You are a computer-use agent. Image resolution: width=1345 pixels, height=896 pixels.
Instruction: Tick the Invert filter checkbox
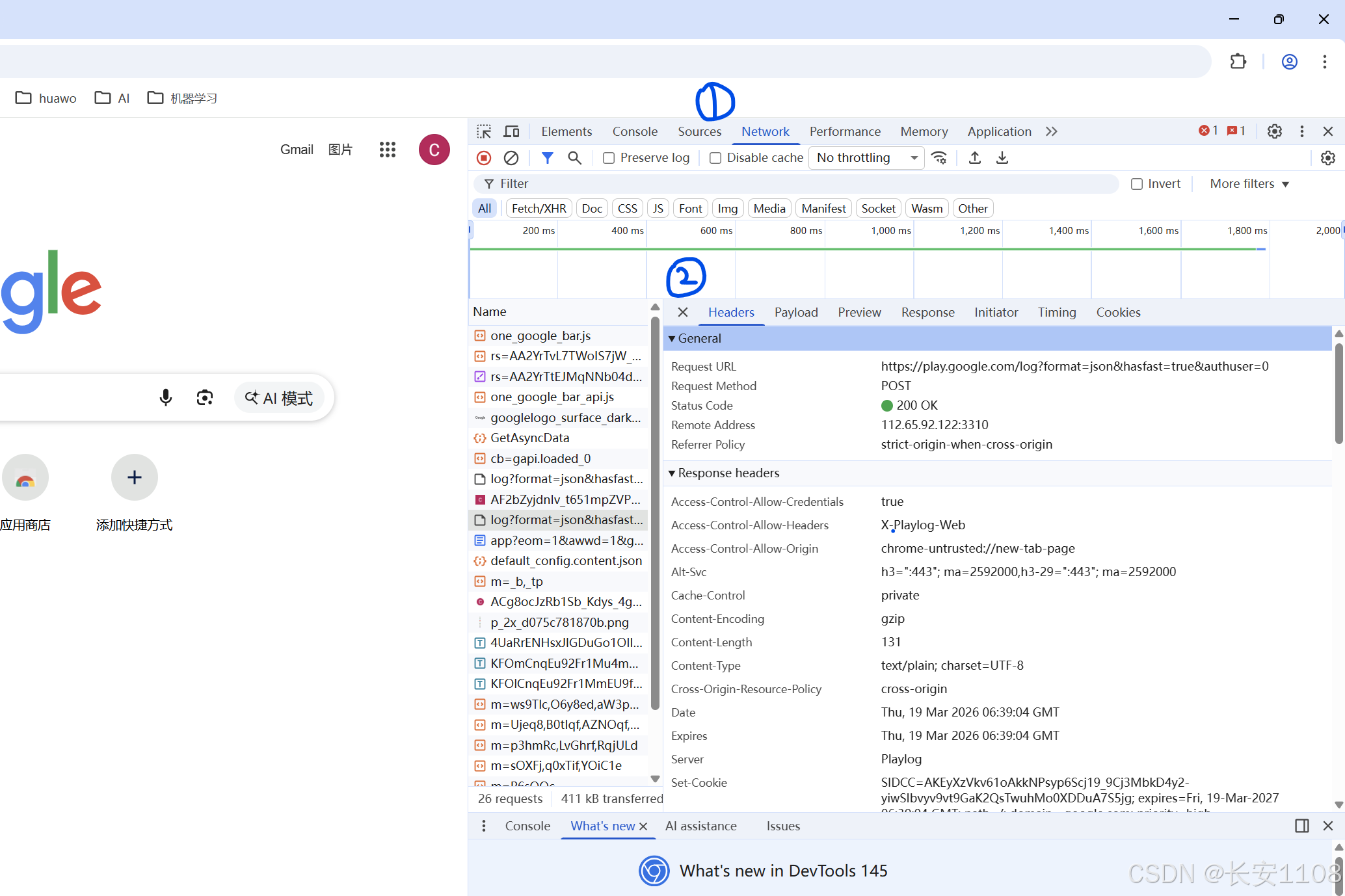(x=1137, y=184)
